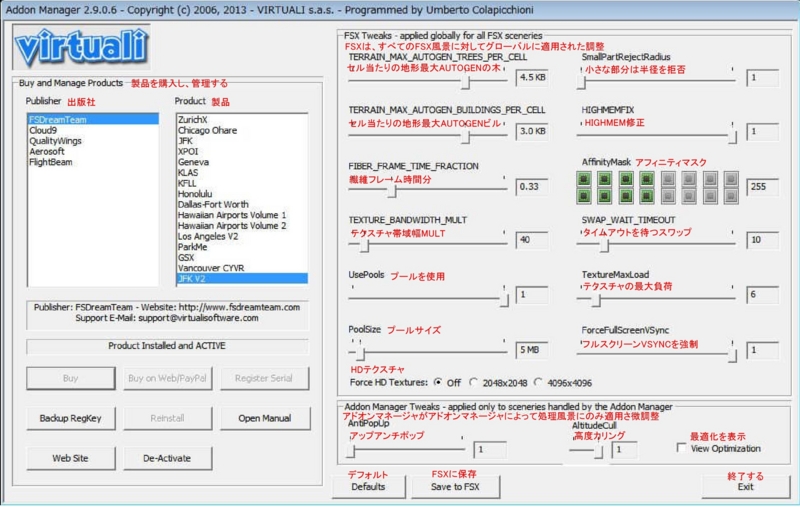Select Vancouver CYVR product

(242, 268)
